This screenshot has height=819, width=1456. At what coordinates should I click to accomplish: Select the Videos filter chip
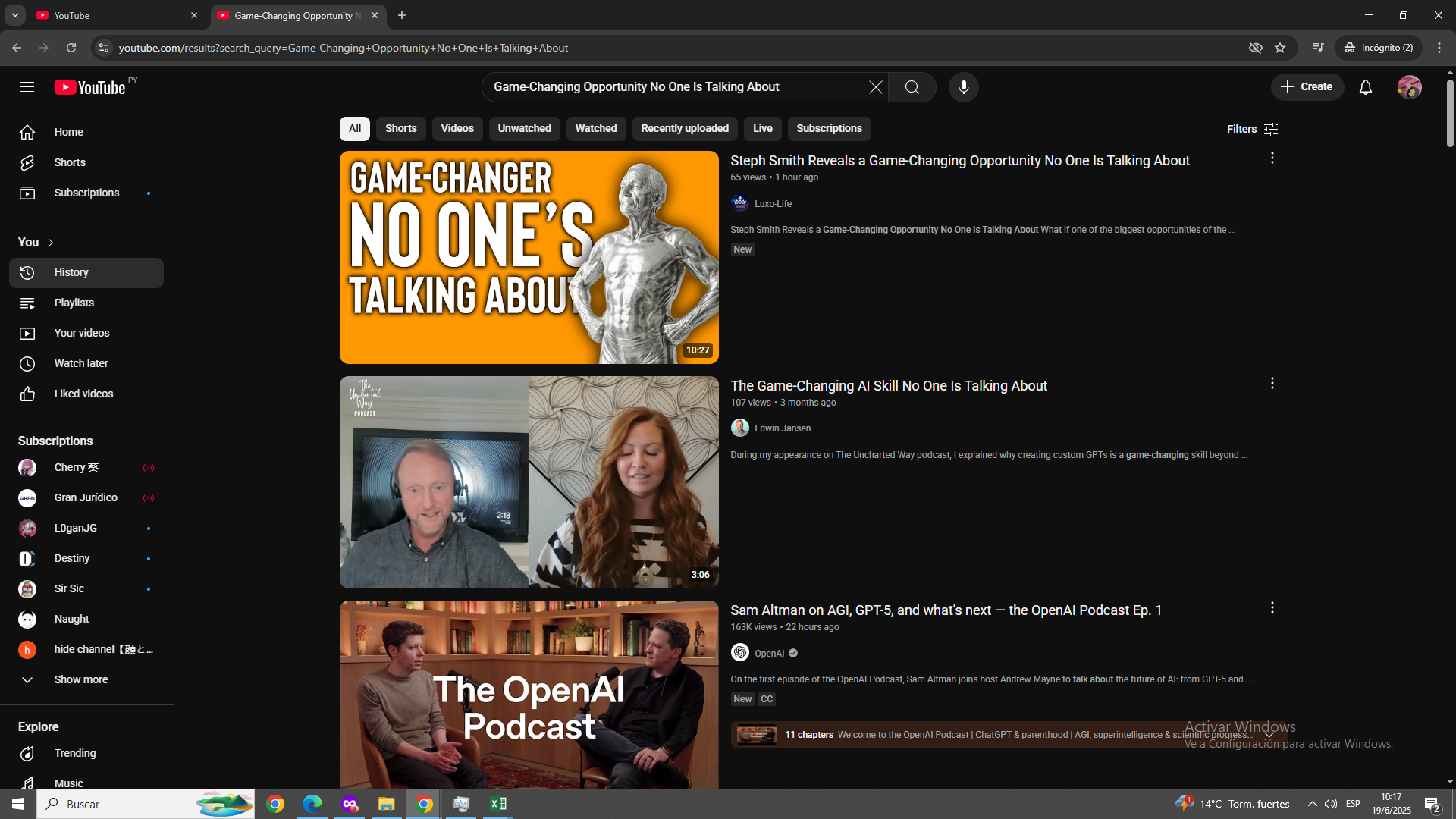pos(457,129)
